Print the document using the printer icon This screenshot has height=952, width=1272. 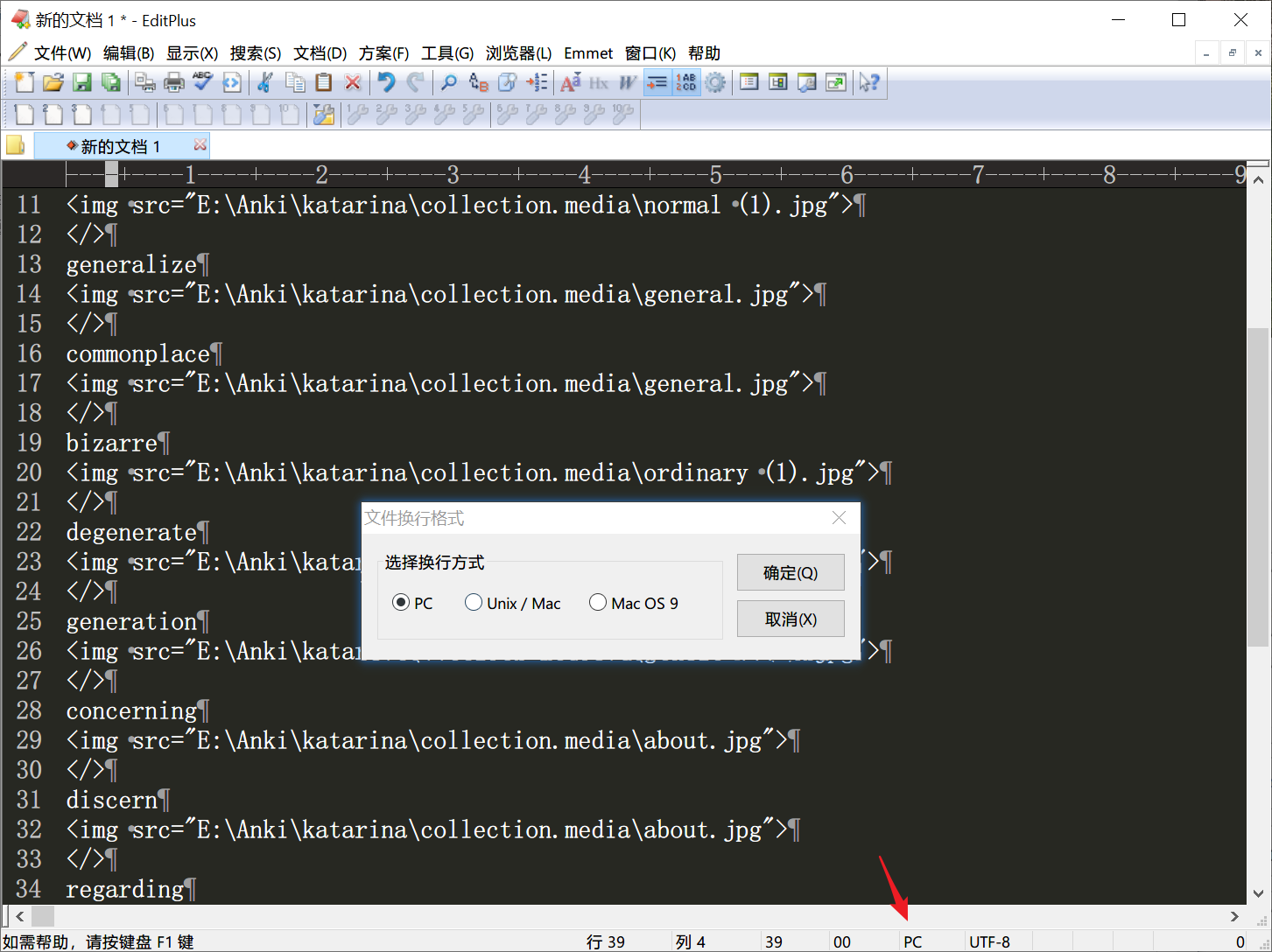tap(174, 82)
